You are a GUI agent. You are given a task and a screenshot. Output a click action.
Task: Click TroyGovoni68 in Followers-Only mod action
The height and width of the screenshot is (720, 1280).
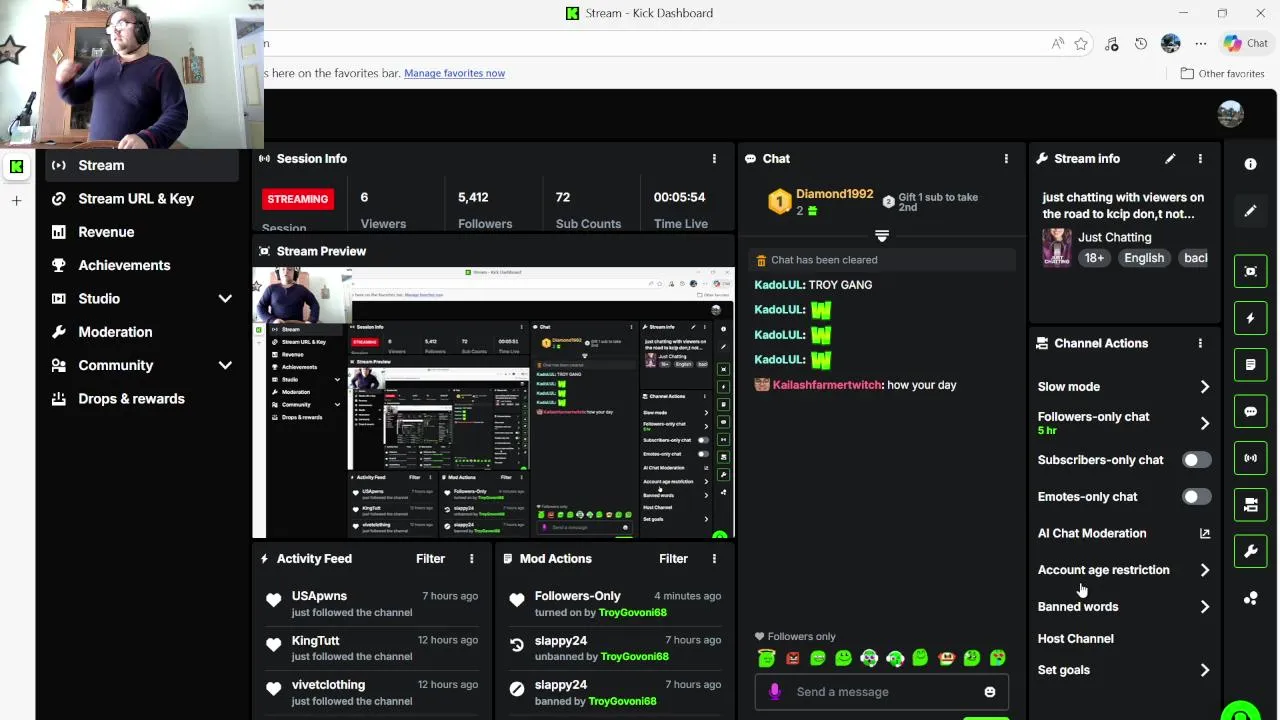click(x=632, y=612)
